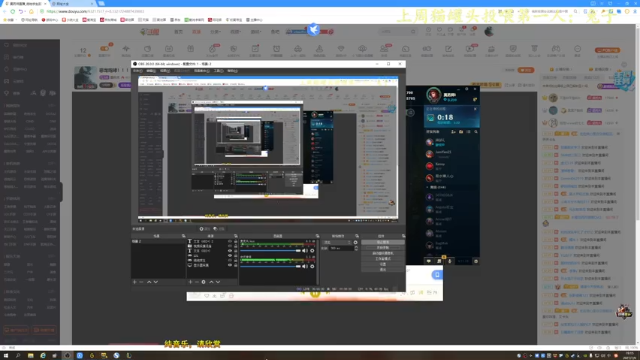Toggle lock on the third source row

tap(235, 251)
